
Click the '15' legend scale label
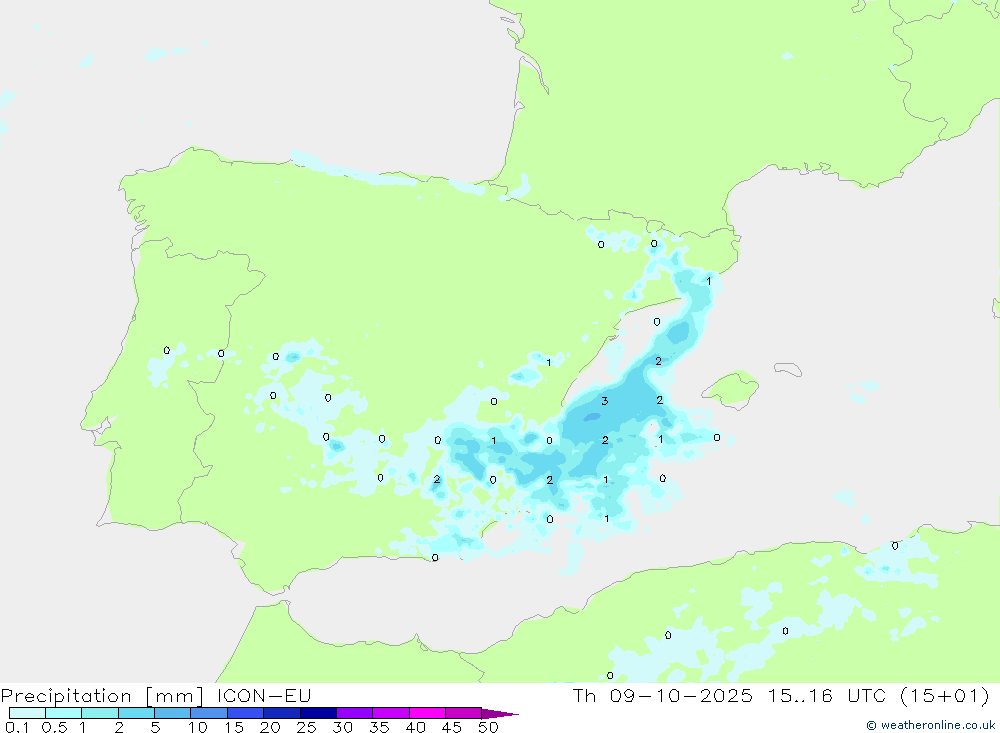pos(234,727)
